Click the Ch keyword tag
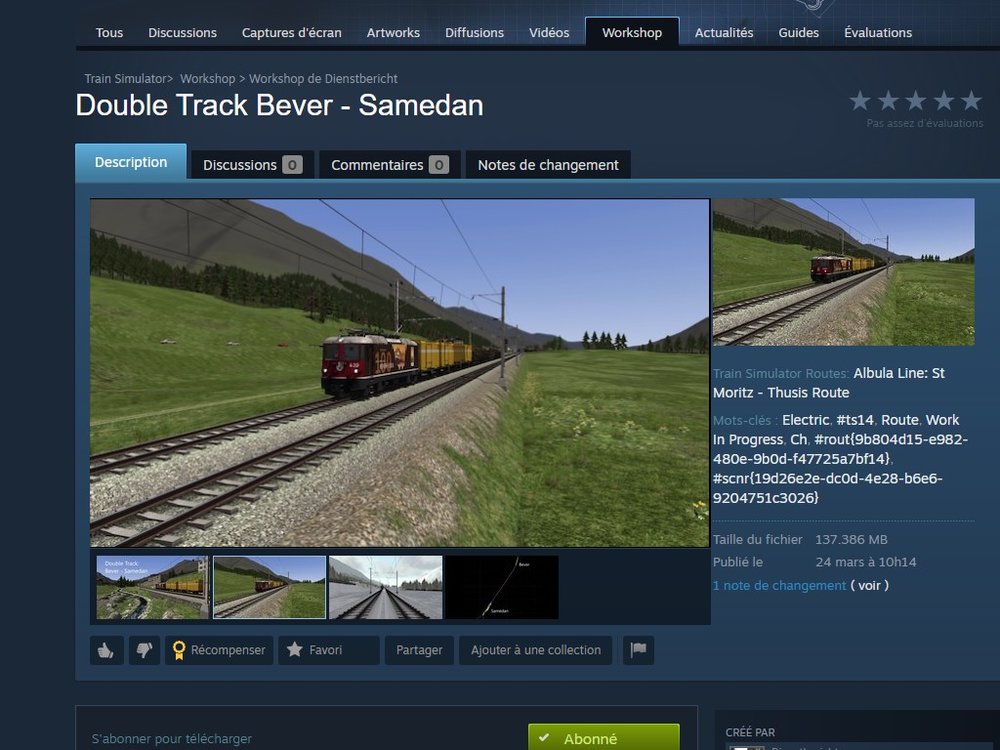 pos(798,439)
